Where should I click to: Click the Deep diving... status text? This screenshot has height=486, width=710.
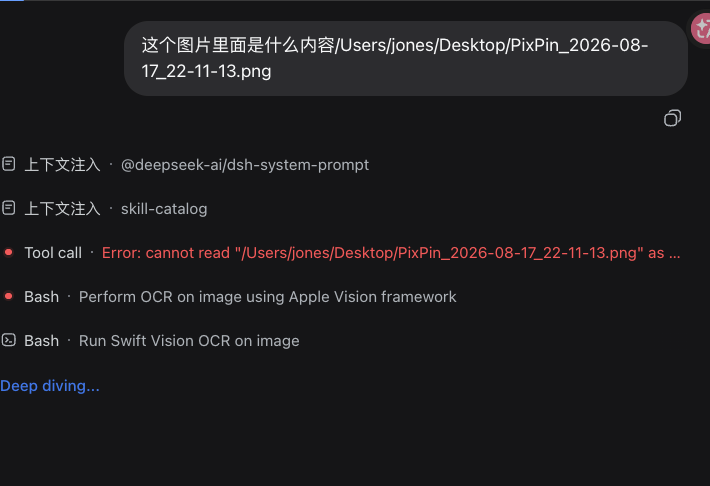[50, 386]
